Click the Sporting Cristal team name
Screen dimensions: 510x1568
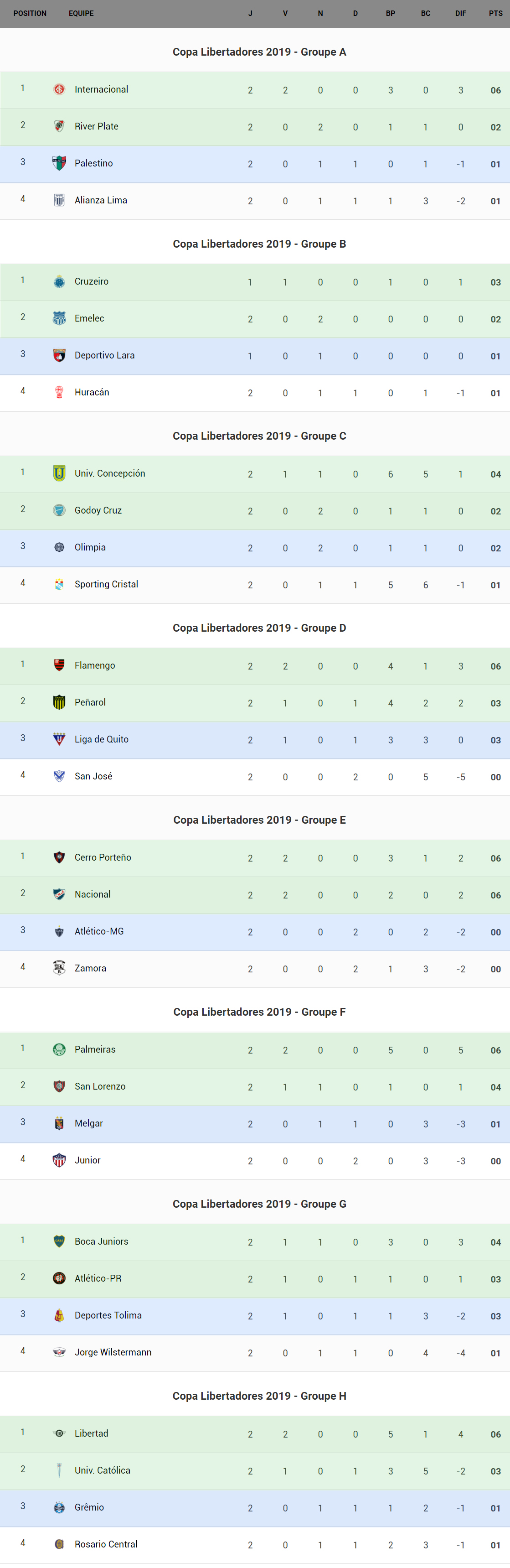tap(106, 584)
